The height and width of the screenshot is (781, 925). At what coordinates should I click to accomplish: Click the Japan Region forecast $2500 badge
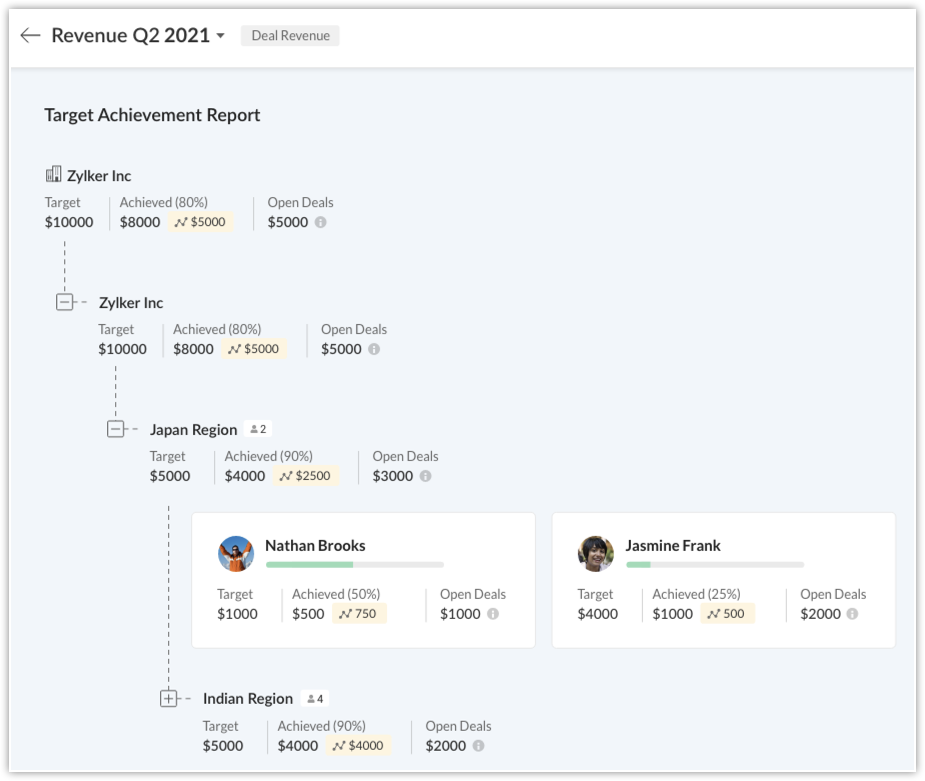[x=305, y=476]
